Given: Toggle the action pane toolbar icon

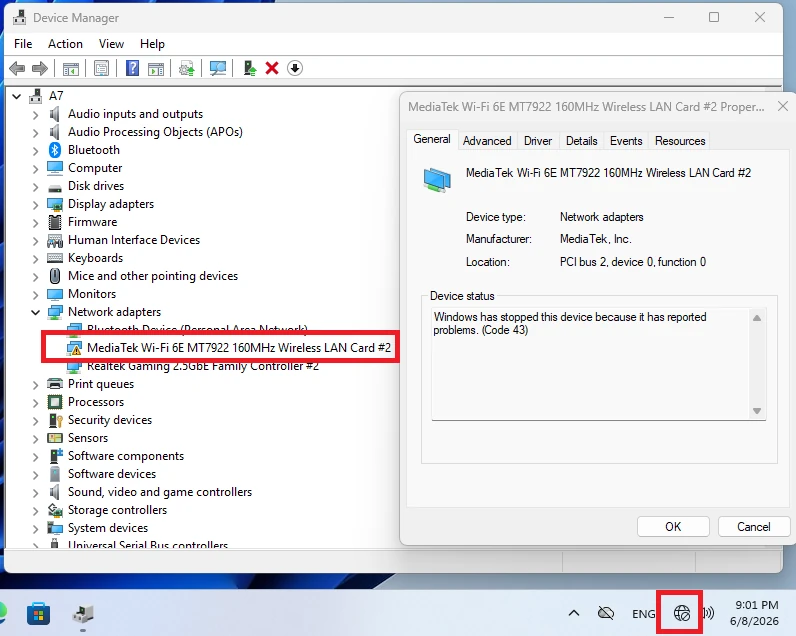Looking at the screenshot, I should point(156,69).
